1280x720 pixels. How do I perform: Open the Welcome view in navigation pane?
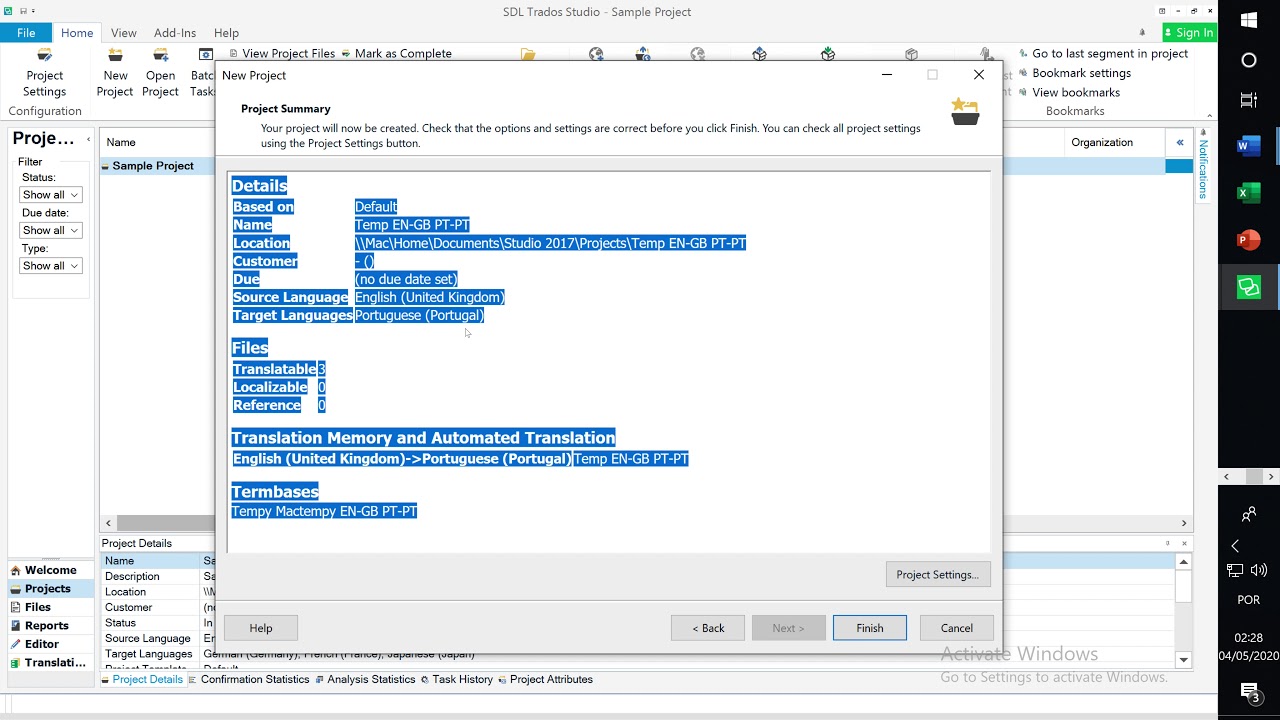[x=50, y=570]
